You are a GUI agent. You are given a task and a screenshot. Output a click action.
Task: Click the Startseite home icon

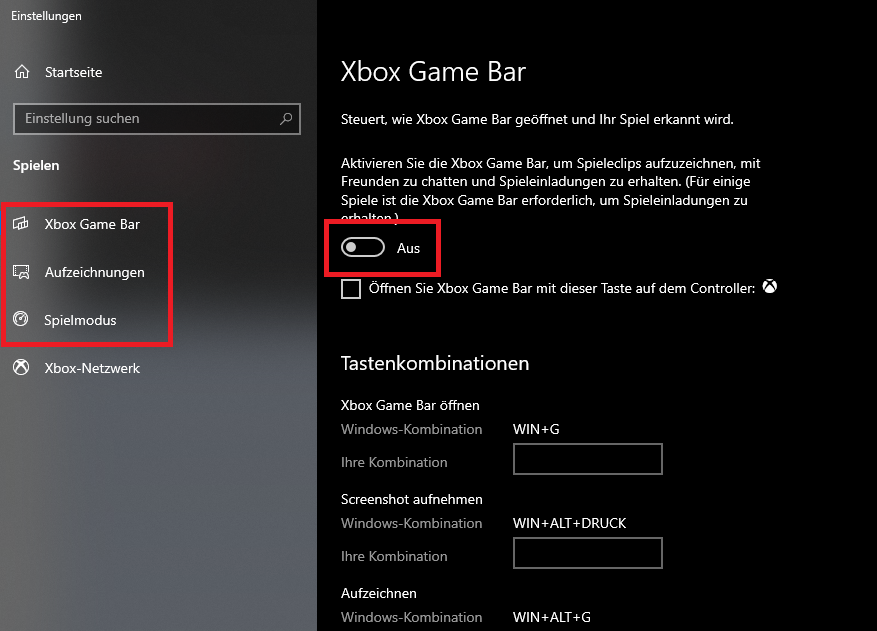click(x=22, y=72)
